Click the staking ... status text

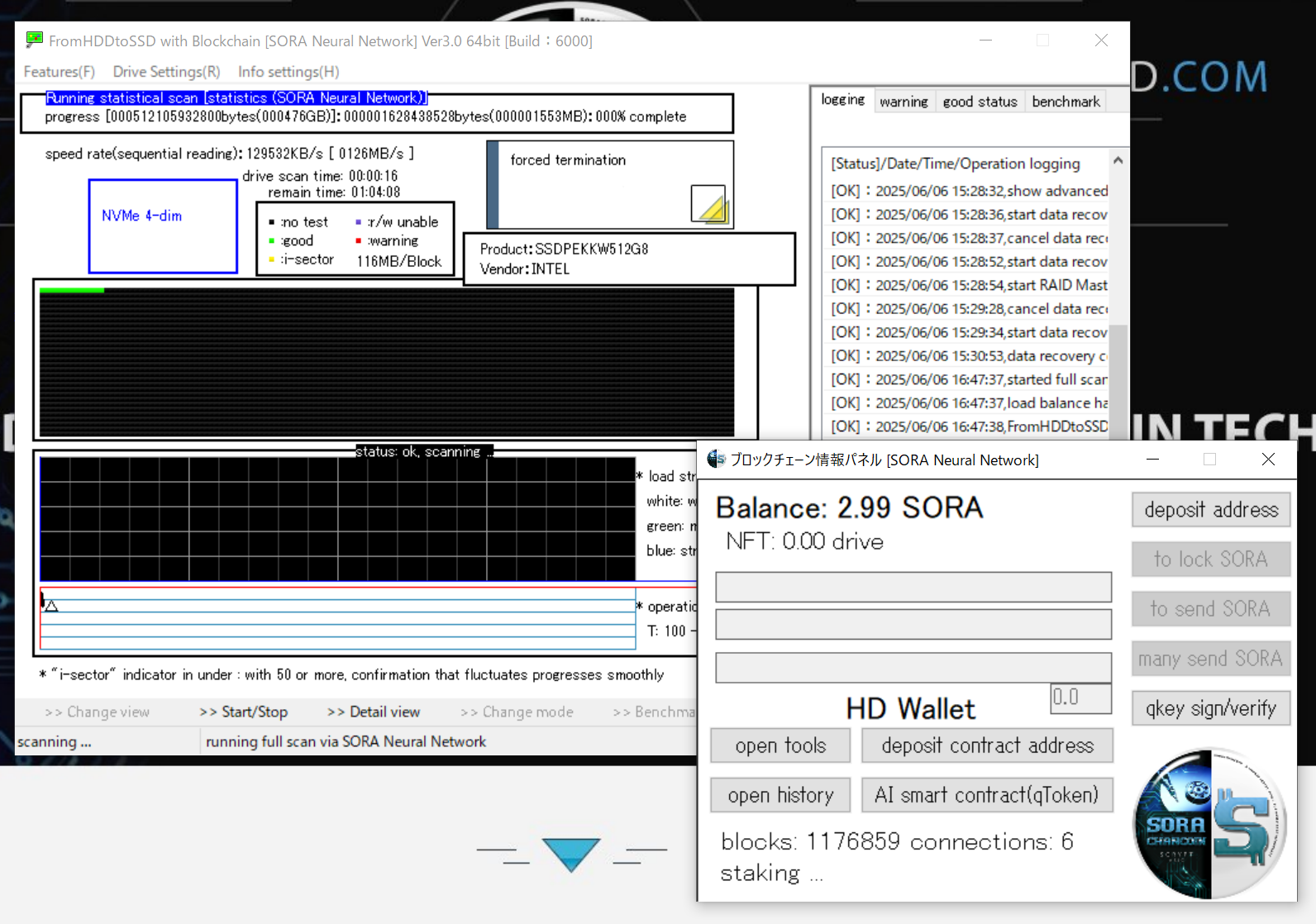click(771, 873)
